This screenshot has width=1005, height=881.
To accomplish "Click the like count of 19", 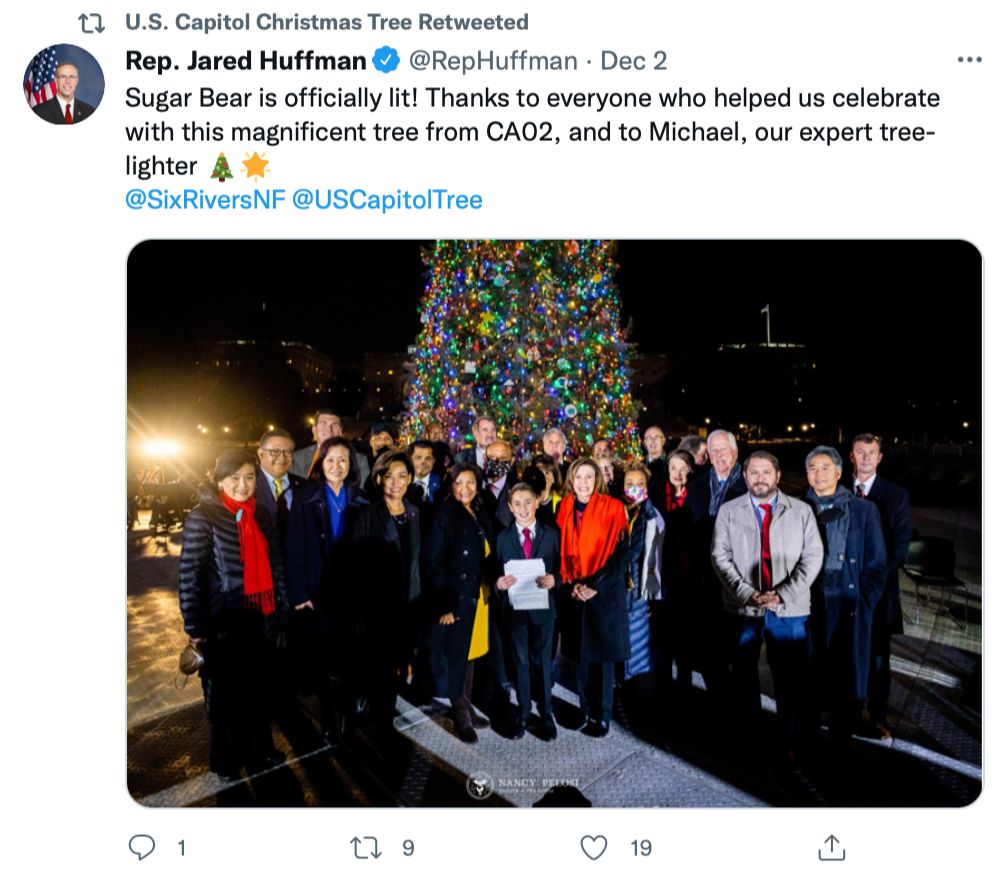I will point(641,848).
